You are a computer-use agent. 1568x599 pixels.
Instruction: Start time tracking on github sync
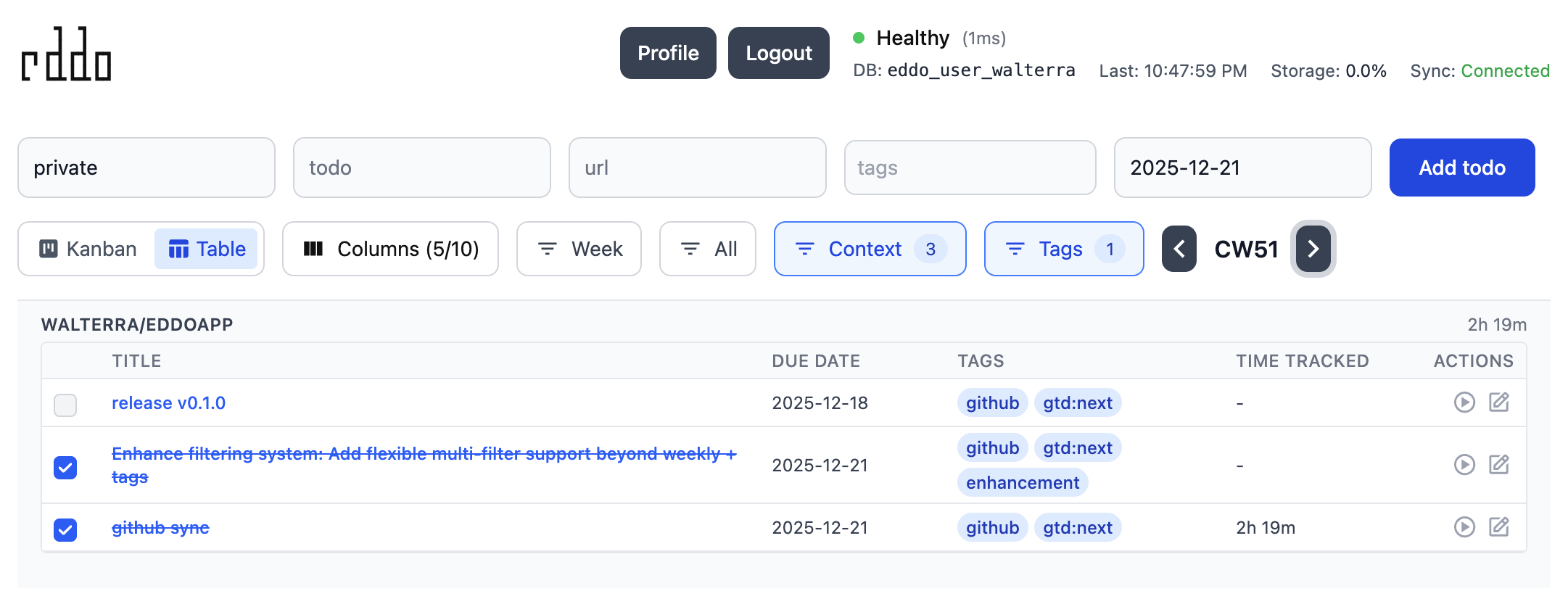1464,527
